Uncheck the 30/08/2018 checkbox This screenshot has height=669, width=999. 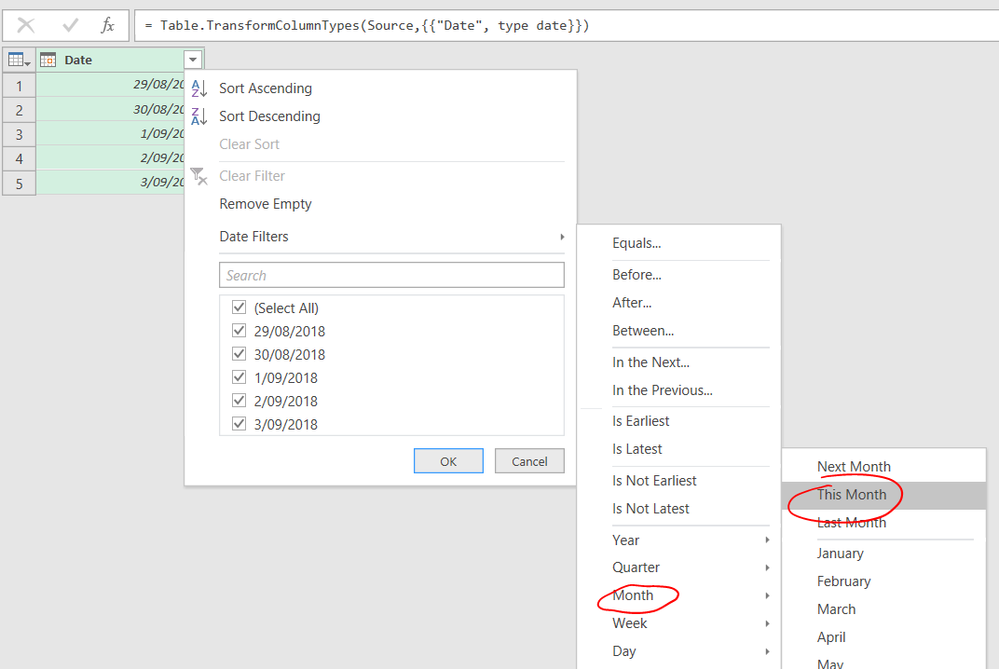click(239, 354)
